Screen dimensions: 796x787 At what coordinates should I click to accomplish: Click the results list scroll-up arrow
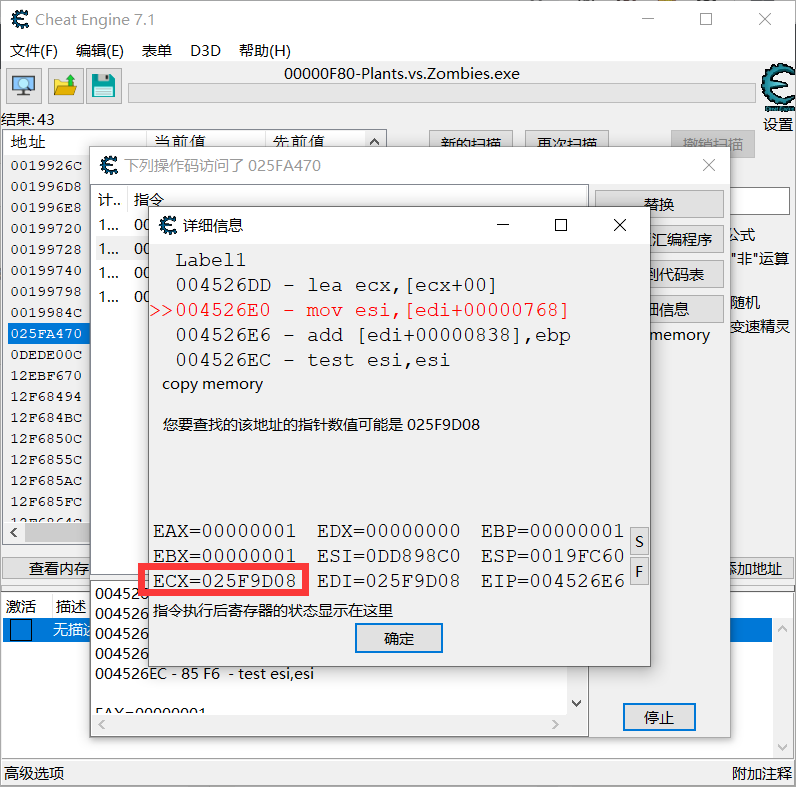click(x=375, y=141)
